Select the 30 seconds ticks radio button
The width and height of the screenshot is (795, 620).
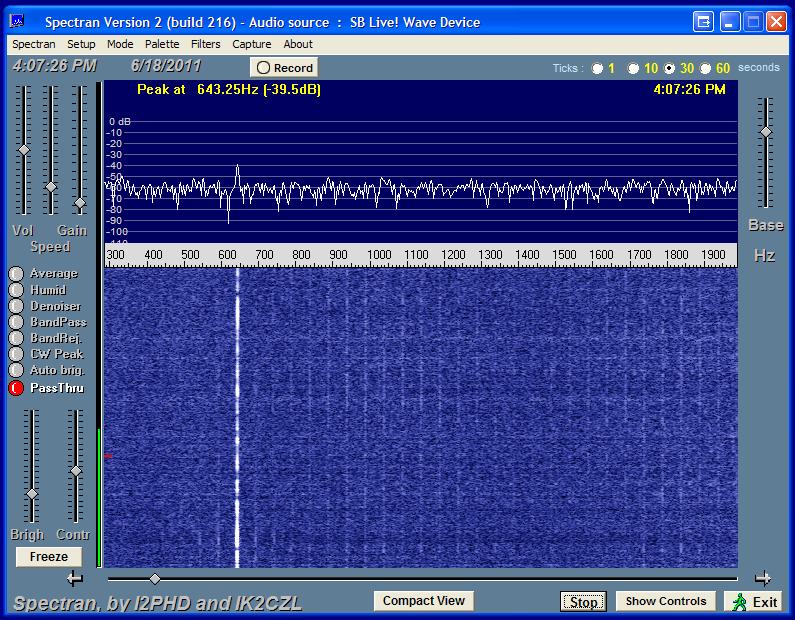click(669, 68)
